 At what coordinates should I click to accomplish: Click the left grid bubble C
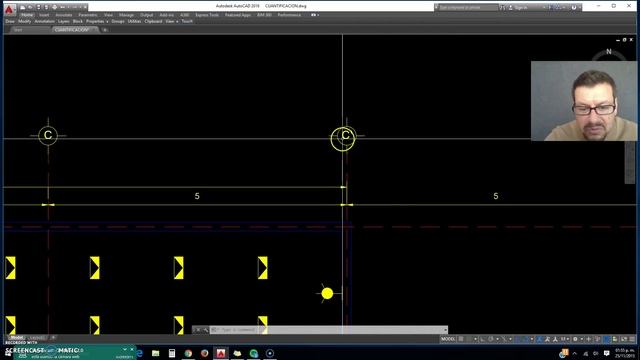click(x=48, y=135)
